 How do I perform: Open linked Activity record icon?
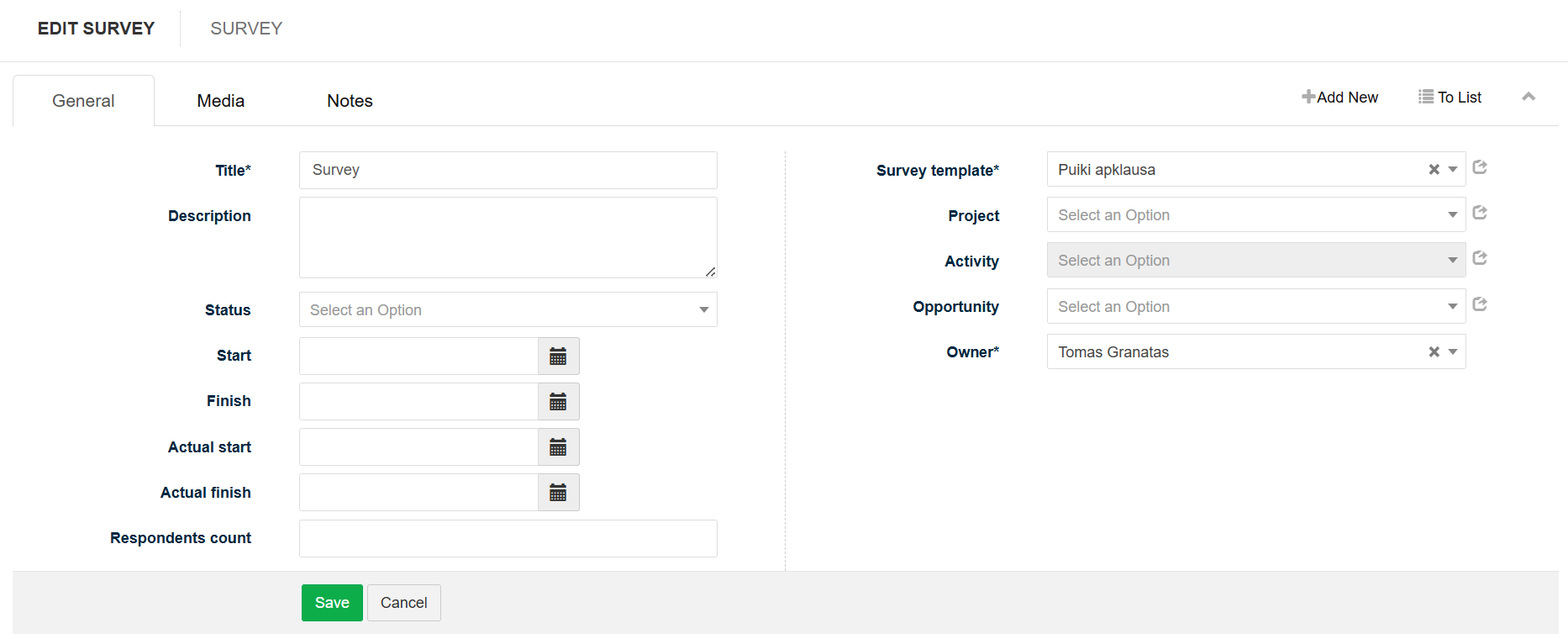[1480, 258]
